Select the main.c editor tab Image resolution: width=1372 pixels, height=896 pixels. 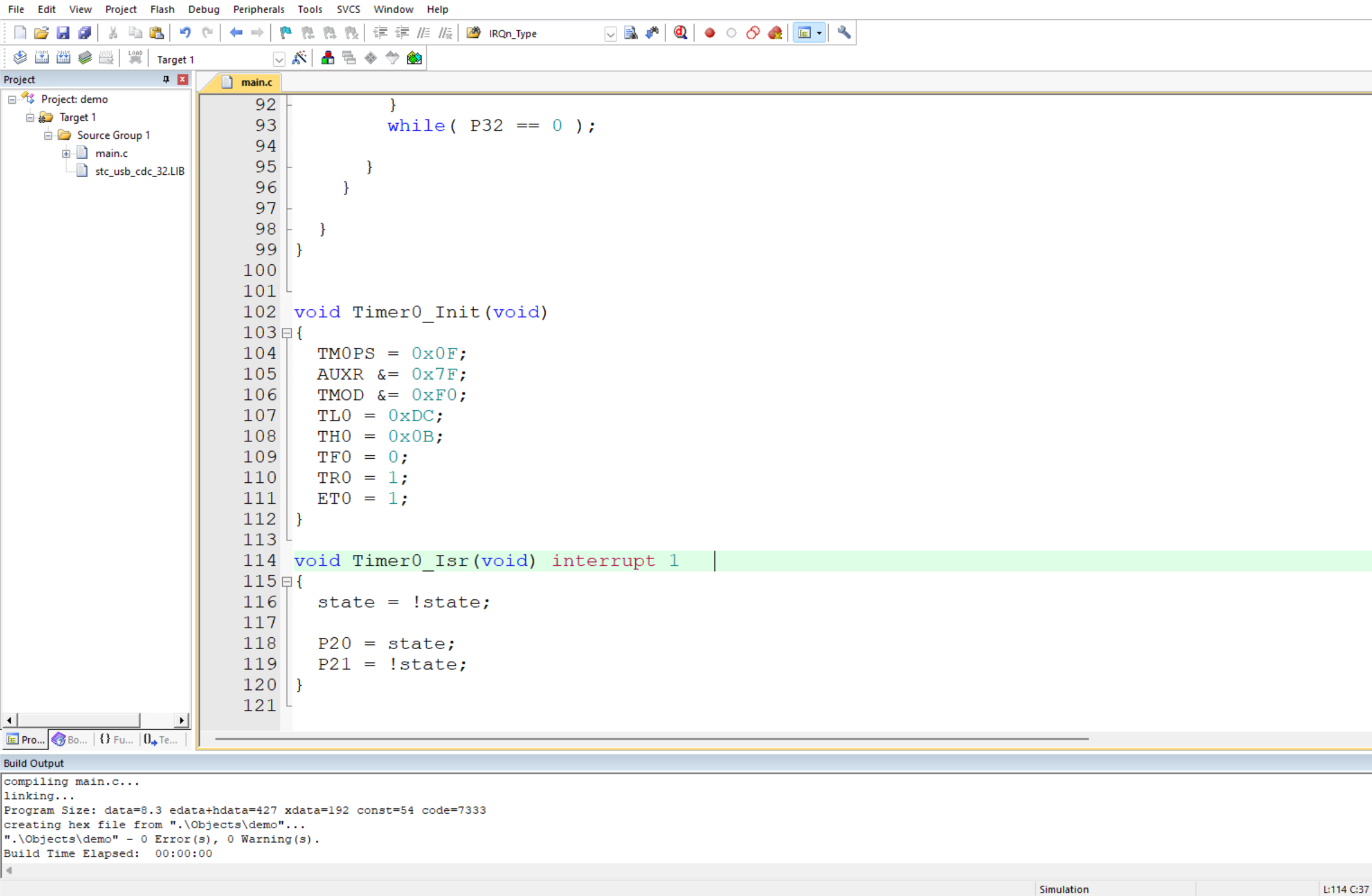tap(249, 82)
